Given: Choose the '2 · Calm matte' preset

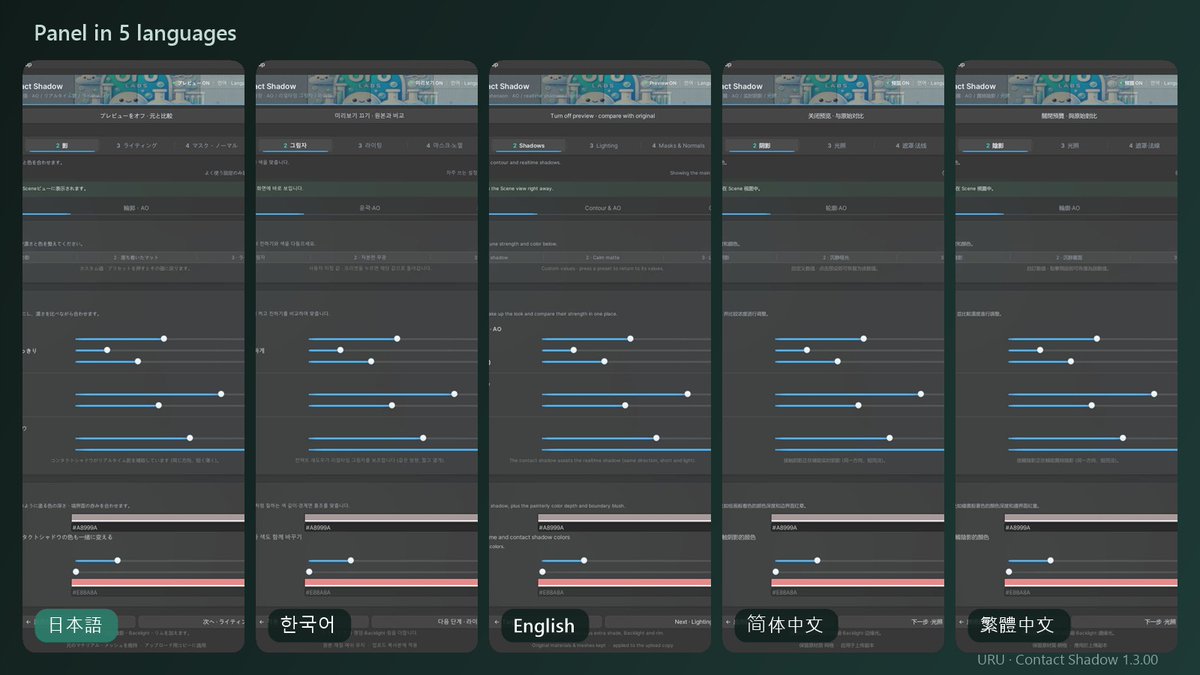Looking at the screenshot, I should click(601, 257).
